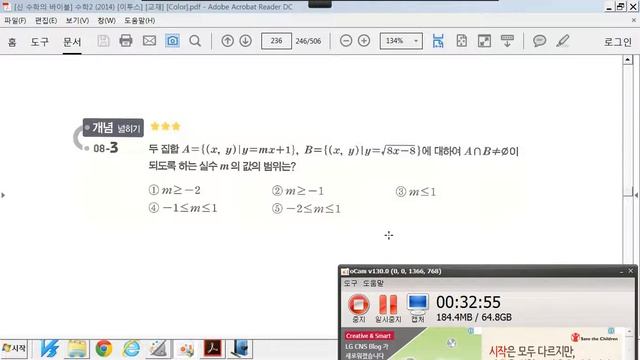Go to next page arrow
The height and width of the screenshot is (360, 640).
[x=246, y=41]
